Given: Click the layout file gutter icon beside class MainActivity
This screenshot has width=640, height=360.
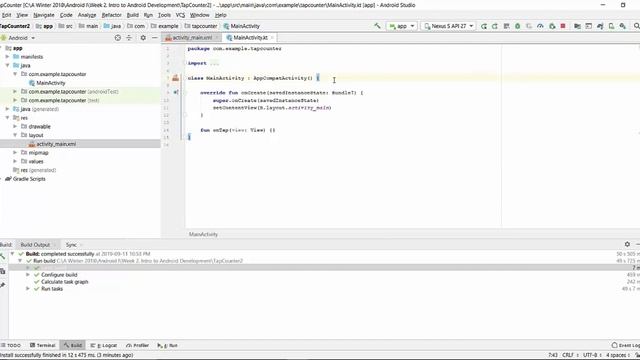Looking at the screenshot, I should coord(176,78).
